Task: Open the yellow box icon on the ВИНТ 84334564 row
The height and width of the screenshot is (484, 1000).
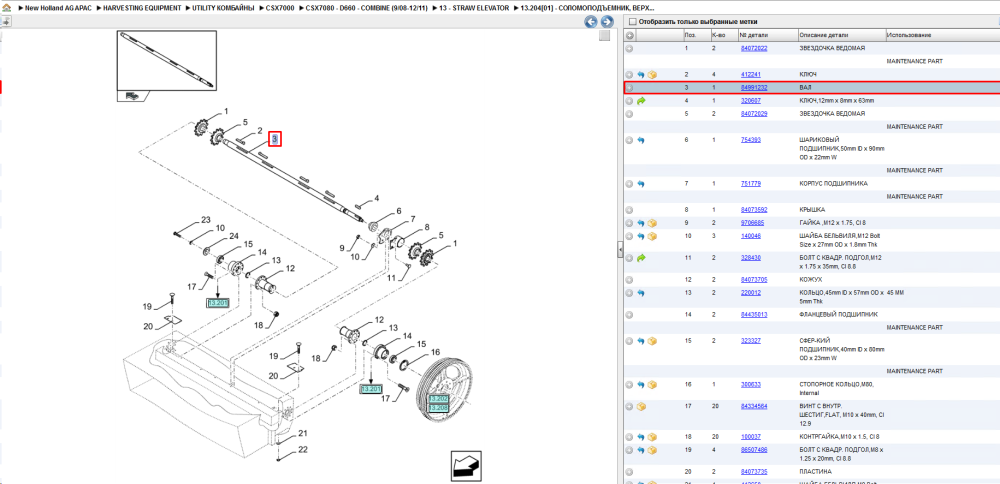Action: click(x=641, y=406)
